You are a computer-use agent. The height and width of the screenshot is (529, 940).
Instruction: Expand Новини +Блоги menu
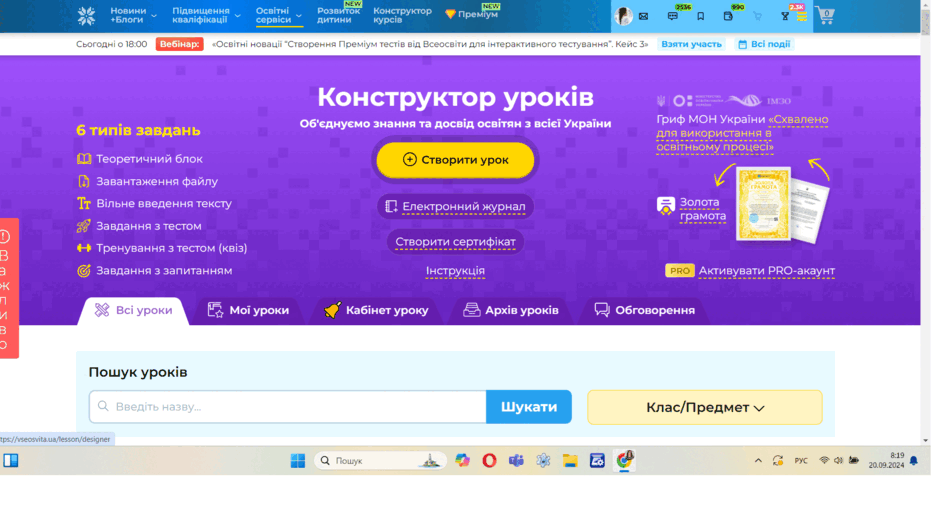[133, 16]
